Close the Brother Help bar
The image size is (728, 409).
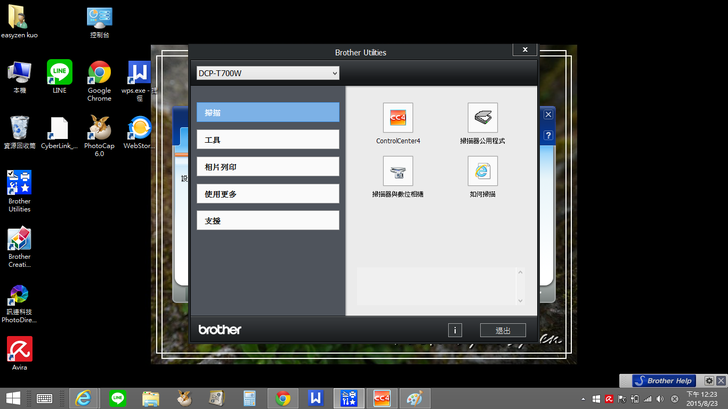(721, 381)
